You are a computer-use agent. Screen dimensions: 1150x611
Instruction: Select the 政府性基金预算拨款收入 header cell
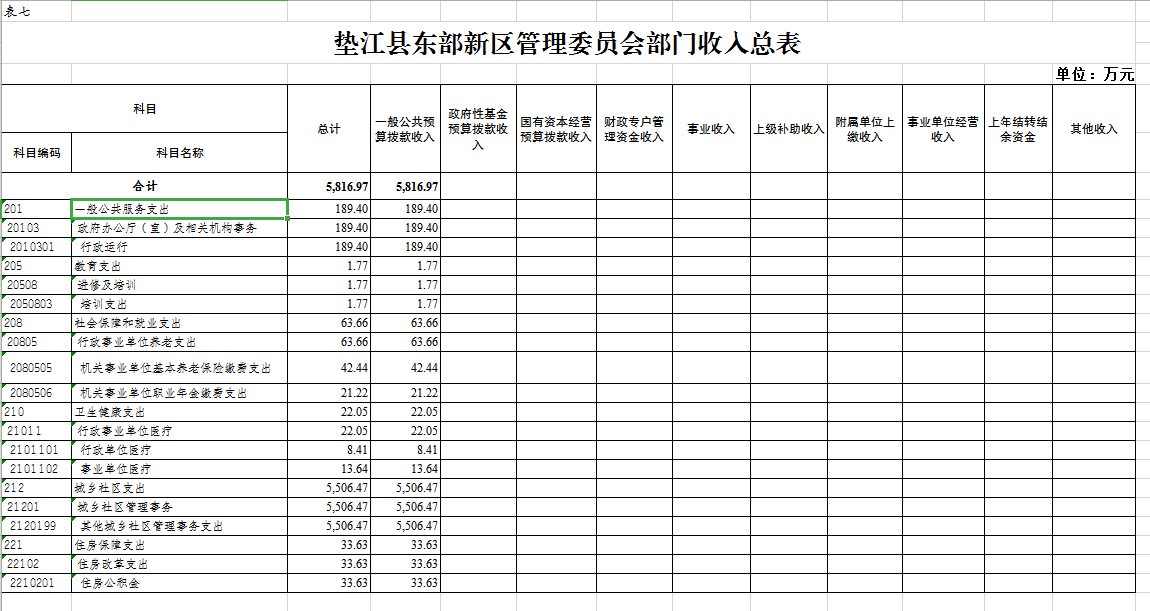(478, 129)
